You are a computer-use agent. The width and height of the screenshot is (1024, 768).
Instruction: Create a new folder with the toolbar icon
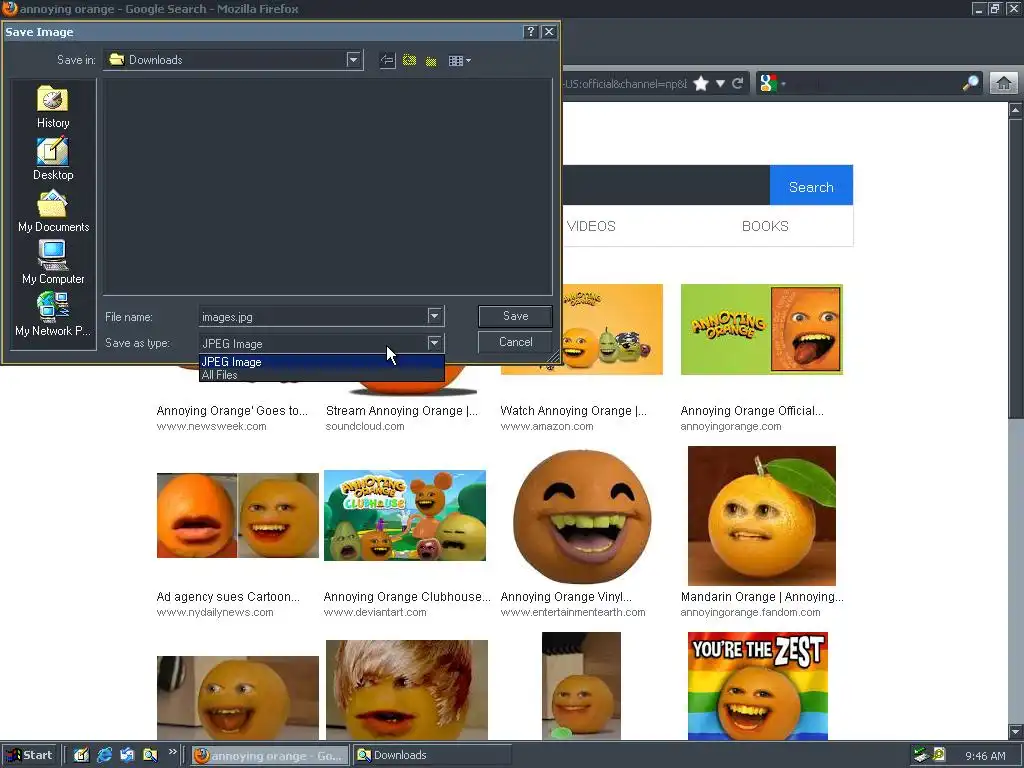[431, 61]
